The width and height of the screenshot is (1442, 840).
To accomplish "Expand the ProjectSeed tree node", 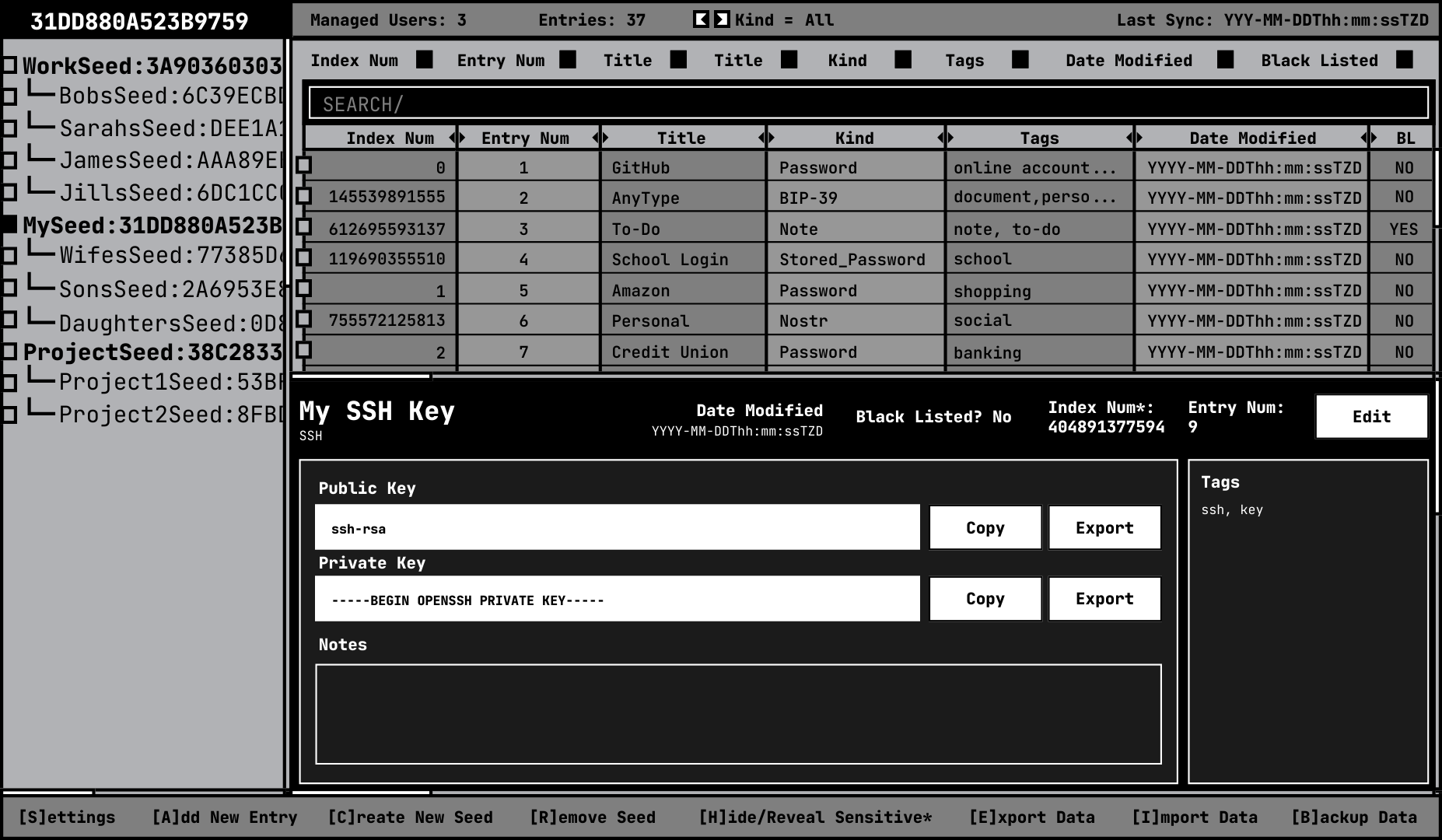I will pyautogui.click(x=9, y=352).
